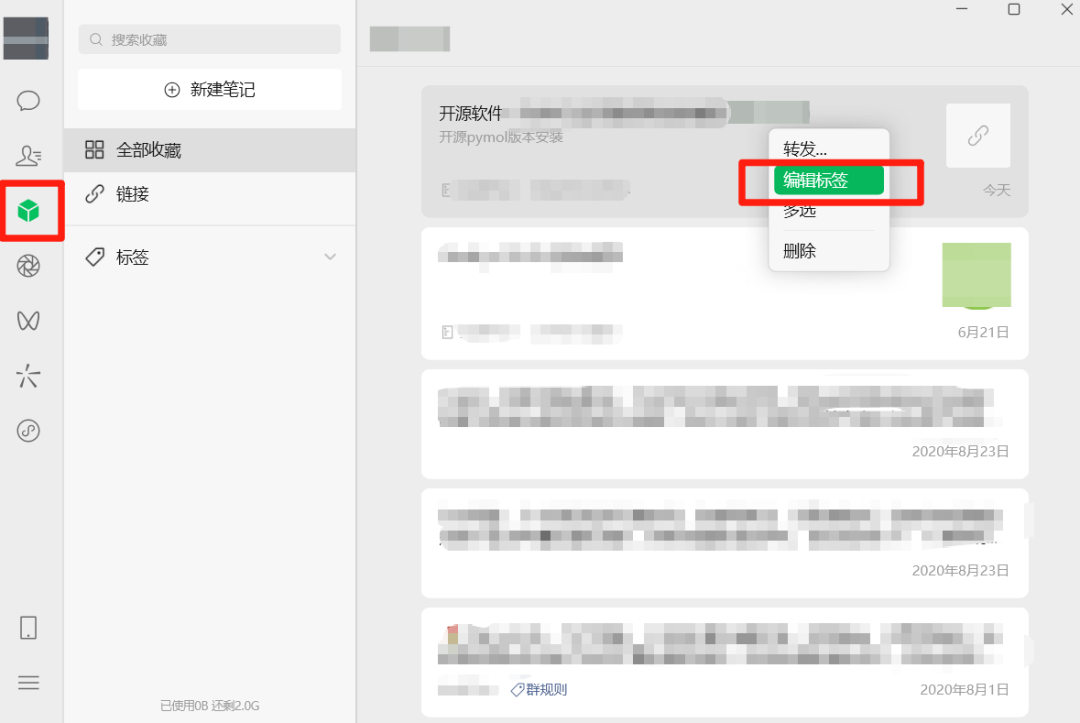This screenshot has height=723, width=1080.
Task: Create a note with 新建笔记 button
Action: [209, 90]
